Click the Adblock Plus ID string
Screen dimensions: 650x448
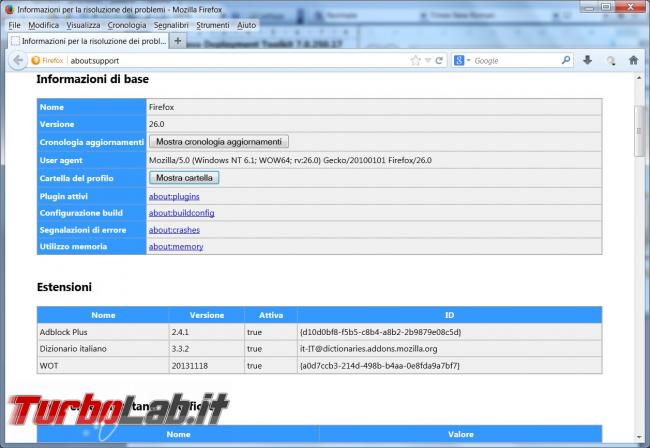point(380,332)
